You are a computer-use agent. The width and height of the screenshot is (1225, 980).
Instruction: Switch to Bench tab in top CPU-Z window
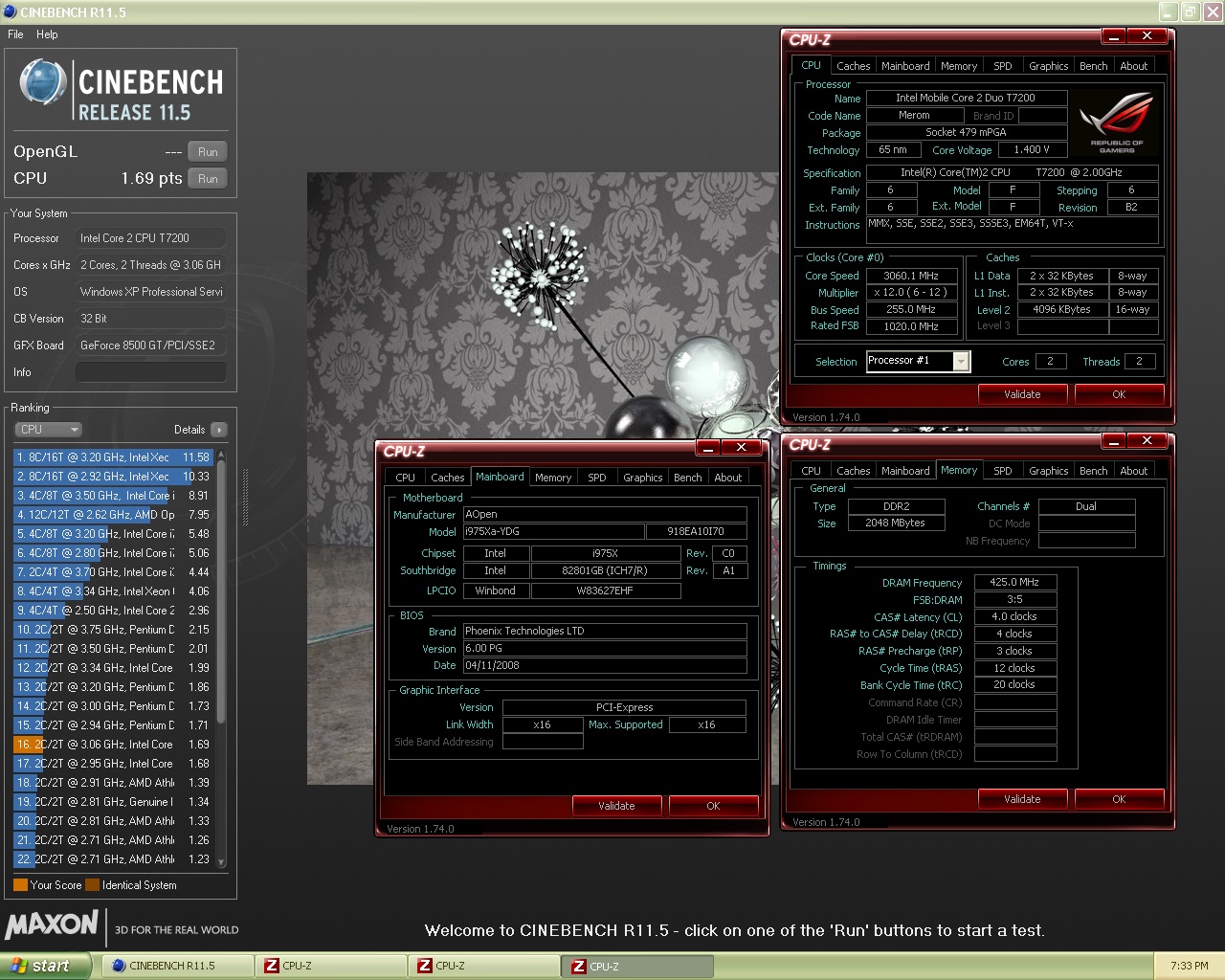pyautogui.click(x=1093, y=66)
